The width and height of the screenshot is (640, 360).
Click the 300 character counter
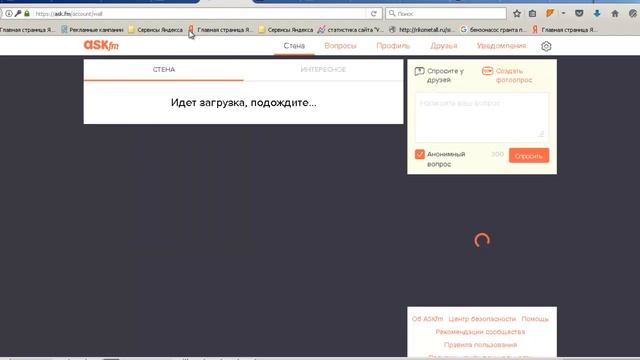(x=497, y=154)
